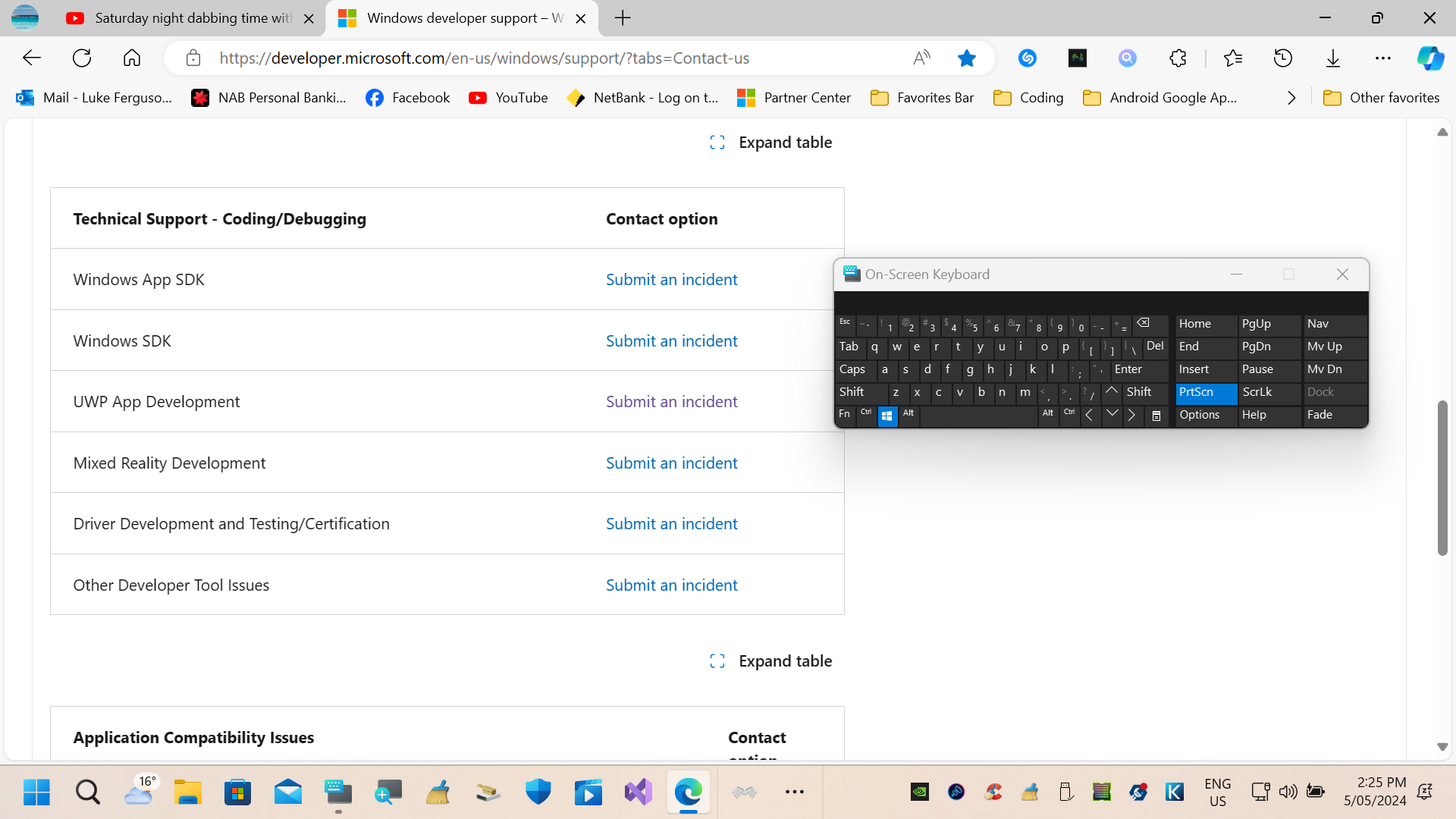Click backspace key on On-Screen Keyboard

(x=1149, y=325)
